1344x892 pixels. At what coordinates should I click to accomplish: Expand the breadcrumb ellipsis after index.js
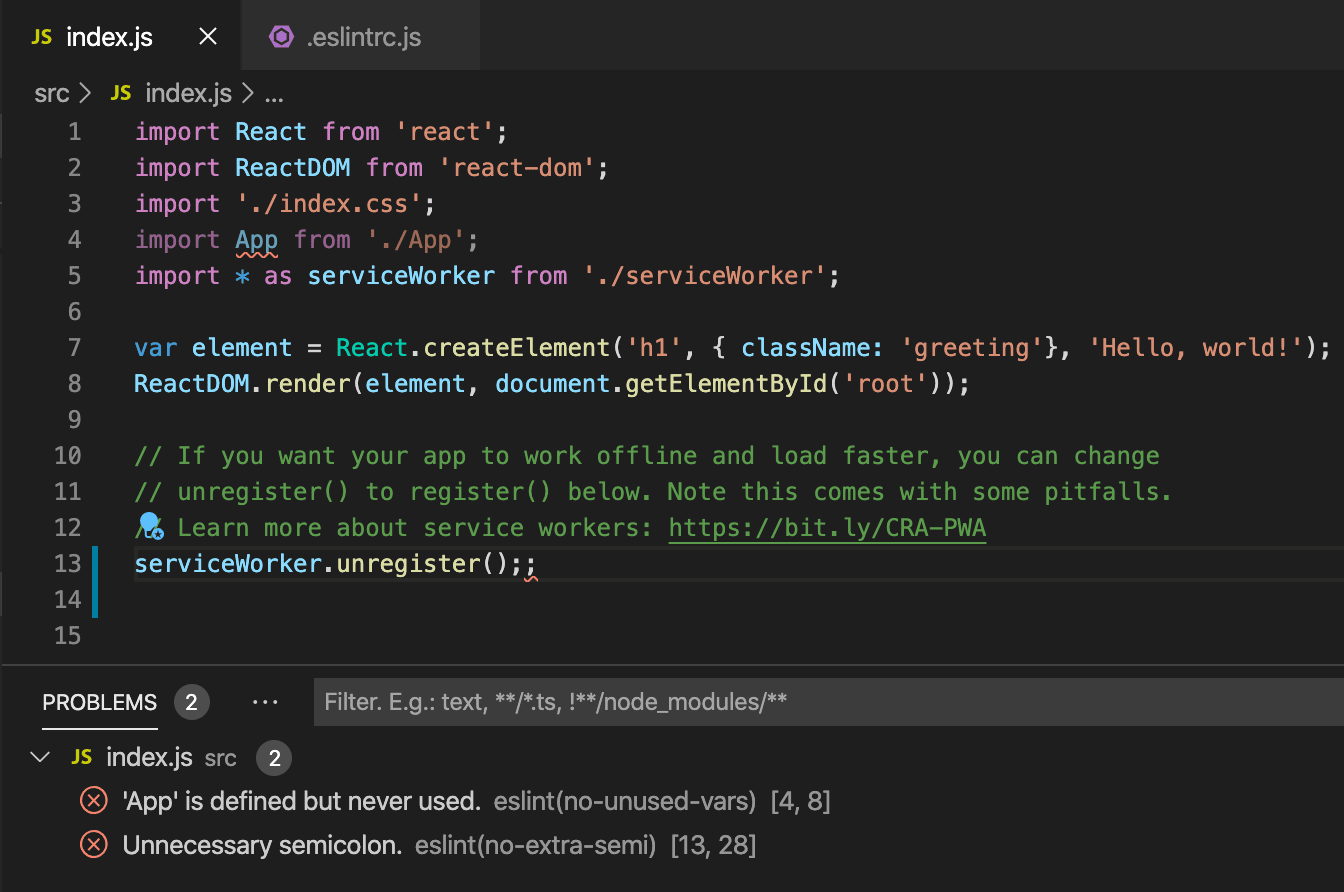(x=269, y=93)
